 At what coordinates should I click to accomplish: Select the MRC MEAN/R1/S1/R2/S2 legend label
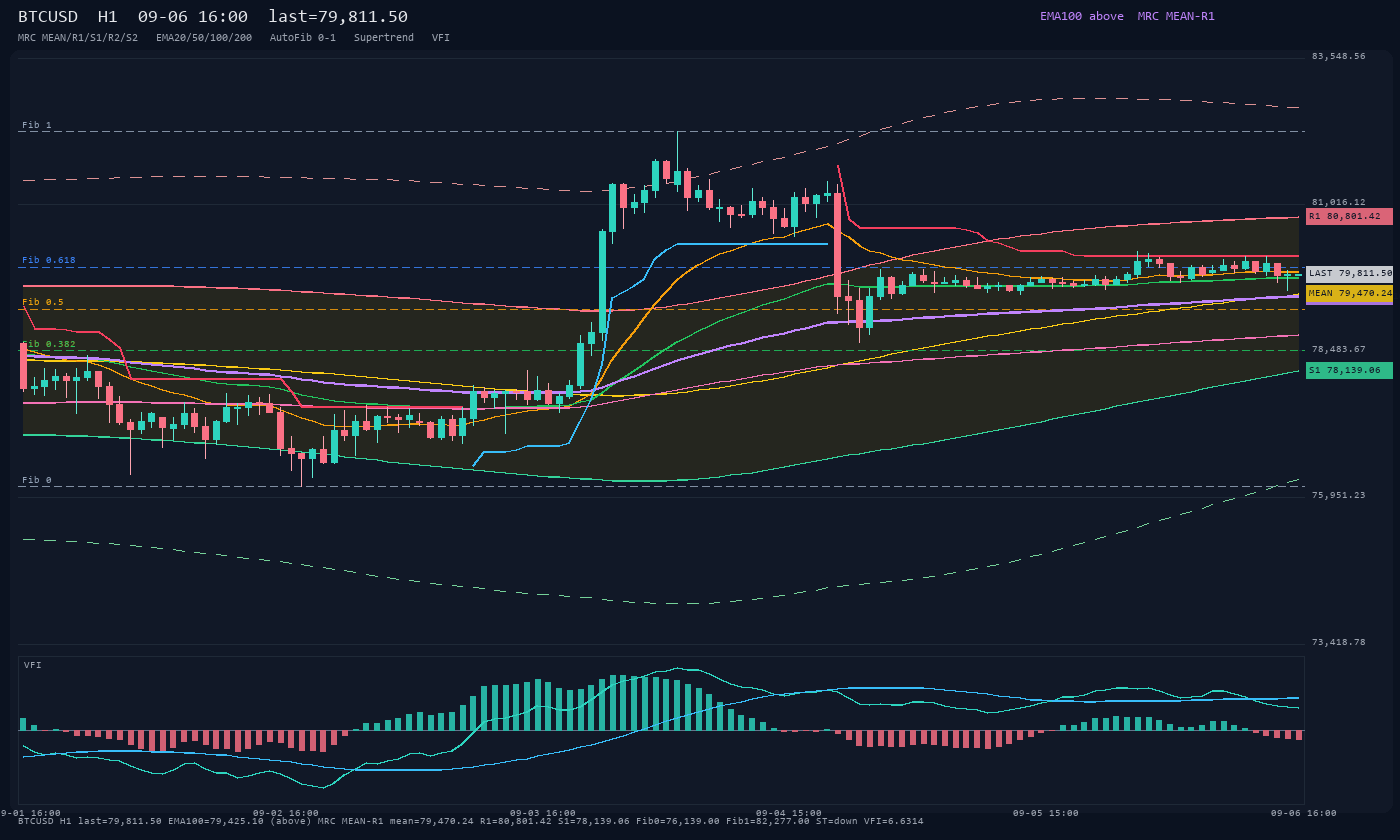coord(78,37)
